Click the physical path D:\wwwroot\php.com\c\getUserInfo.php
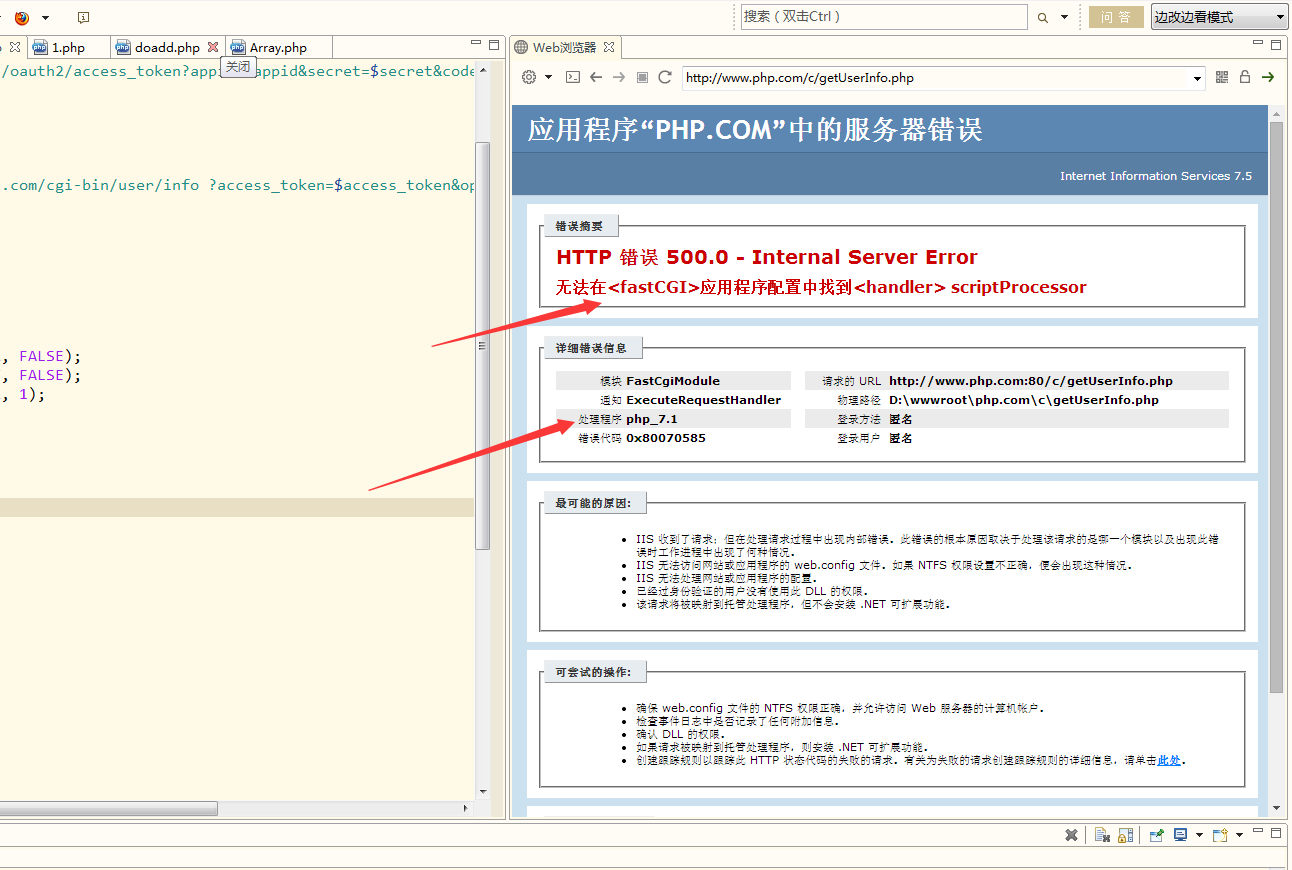Screen dimensions: 1292x870 click(1023, 400)
